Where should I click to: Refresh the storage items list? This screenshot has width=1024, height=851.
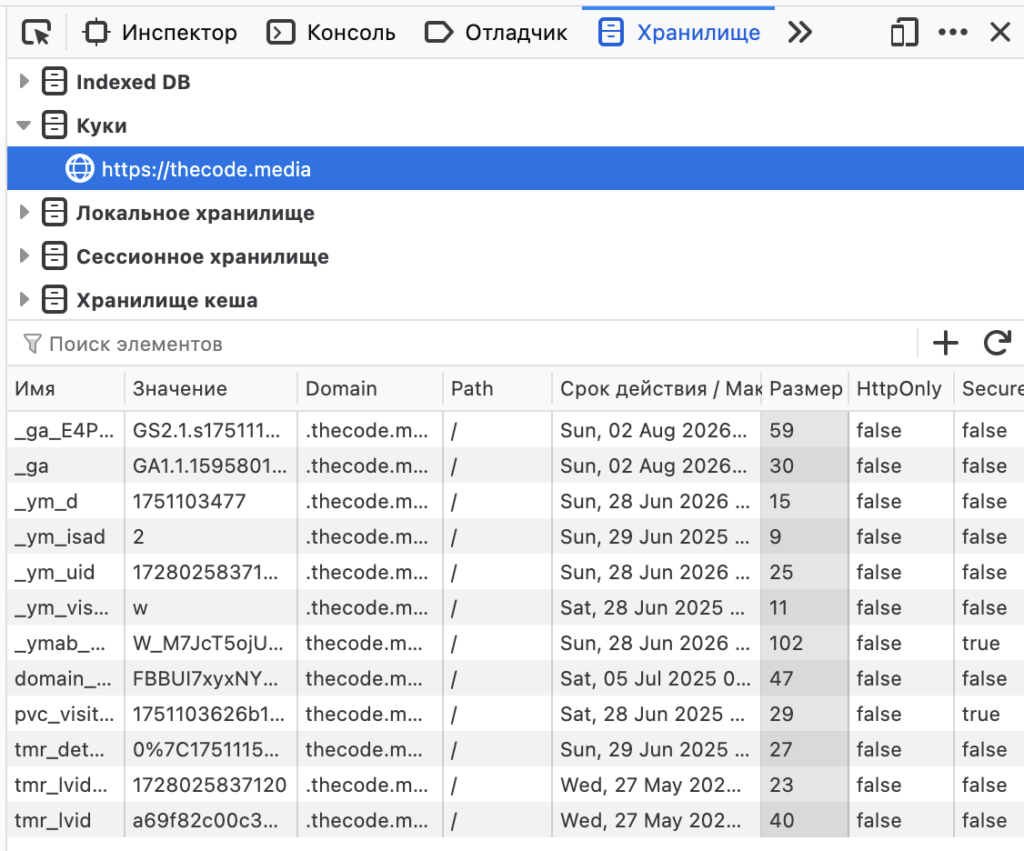tap(997, 343)
